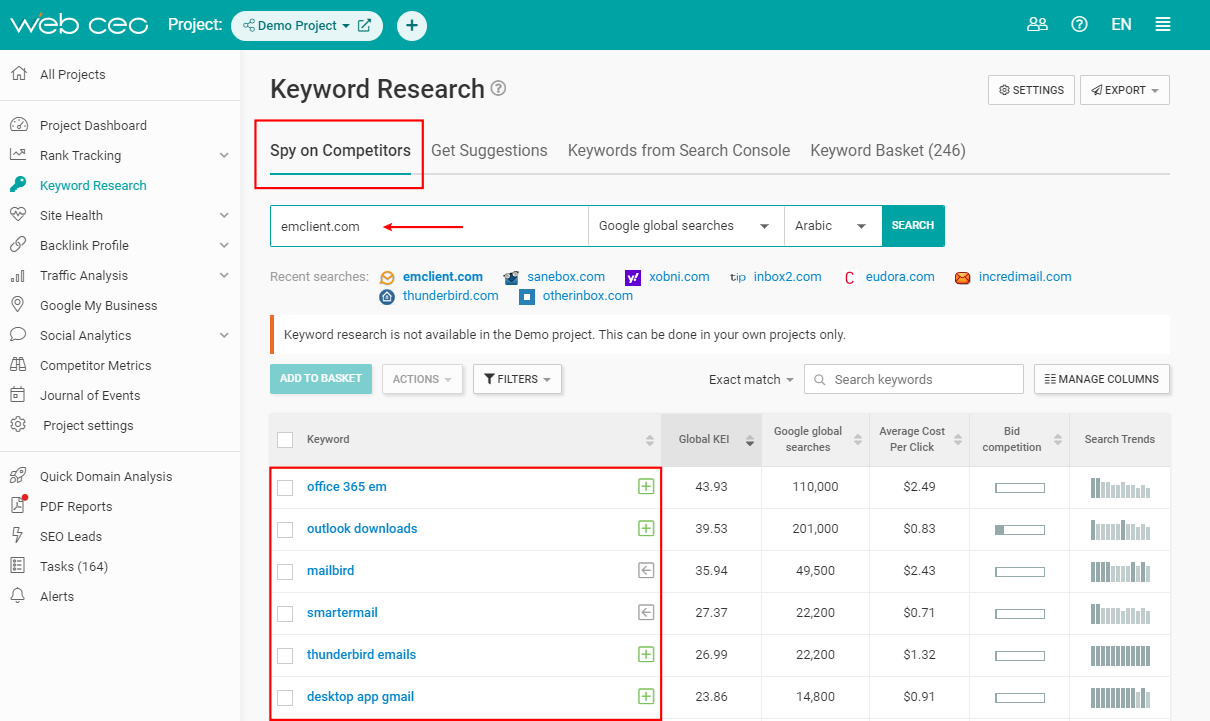Click the Quick Domain Analysis icon
Screen dimensions: 1210x721
coord(18,476)
